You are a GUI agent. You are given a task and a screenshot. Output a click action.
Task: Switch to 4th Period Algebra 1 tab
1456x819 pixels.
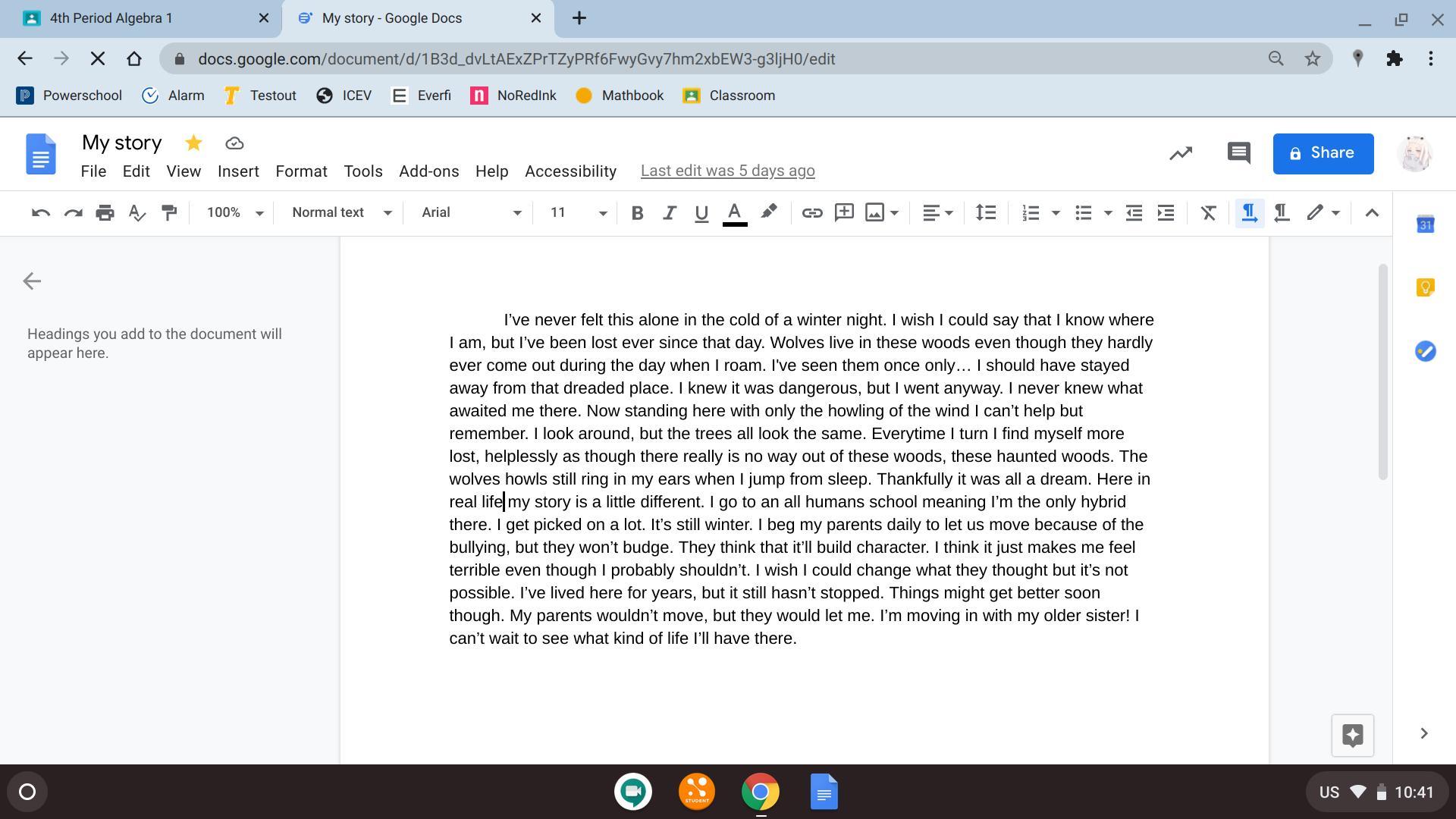(111, 18)
